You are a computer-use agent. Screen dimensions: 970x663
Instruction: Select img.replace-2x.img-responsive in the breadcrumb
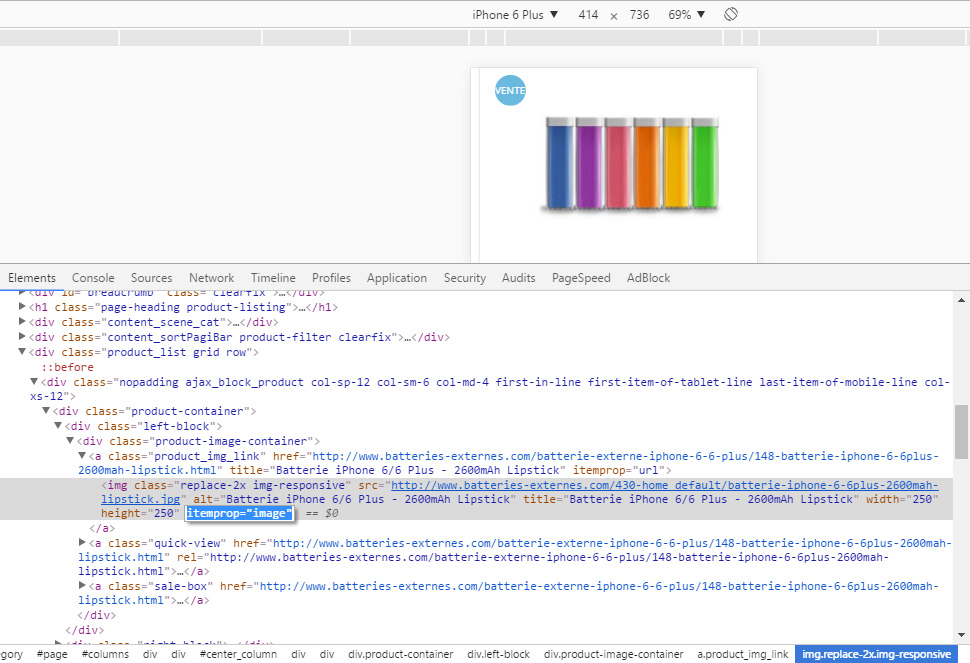876,654
